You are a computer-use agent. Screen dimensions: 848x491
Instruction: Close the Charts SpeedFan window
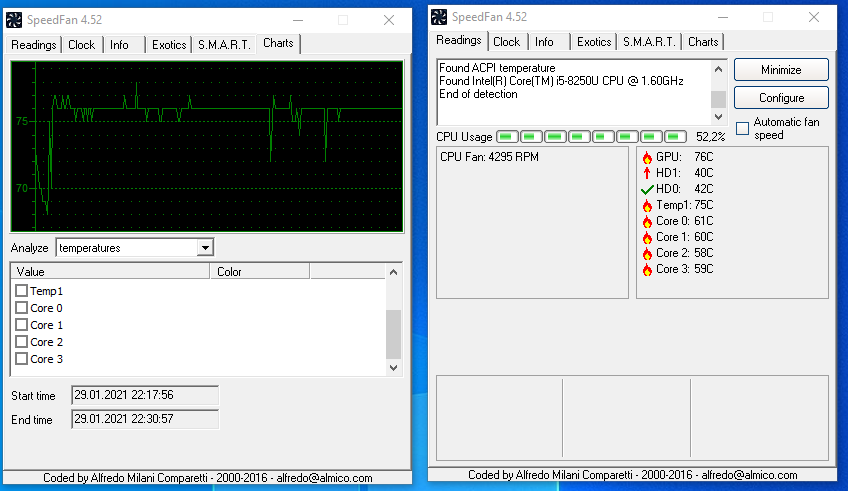coord(388,20)
